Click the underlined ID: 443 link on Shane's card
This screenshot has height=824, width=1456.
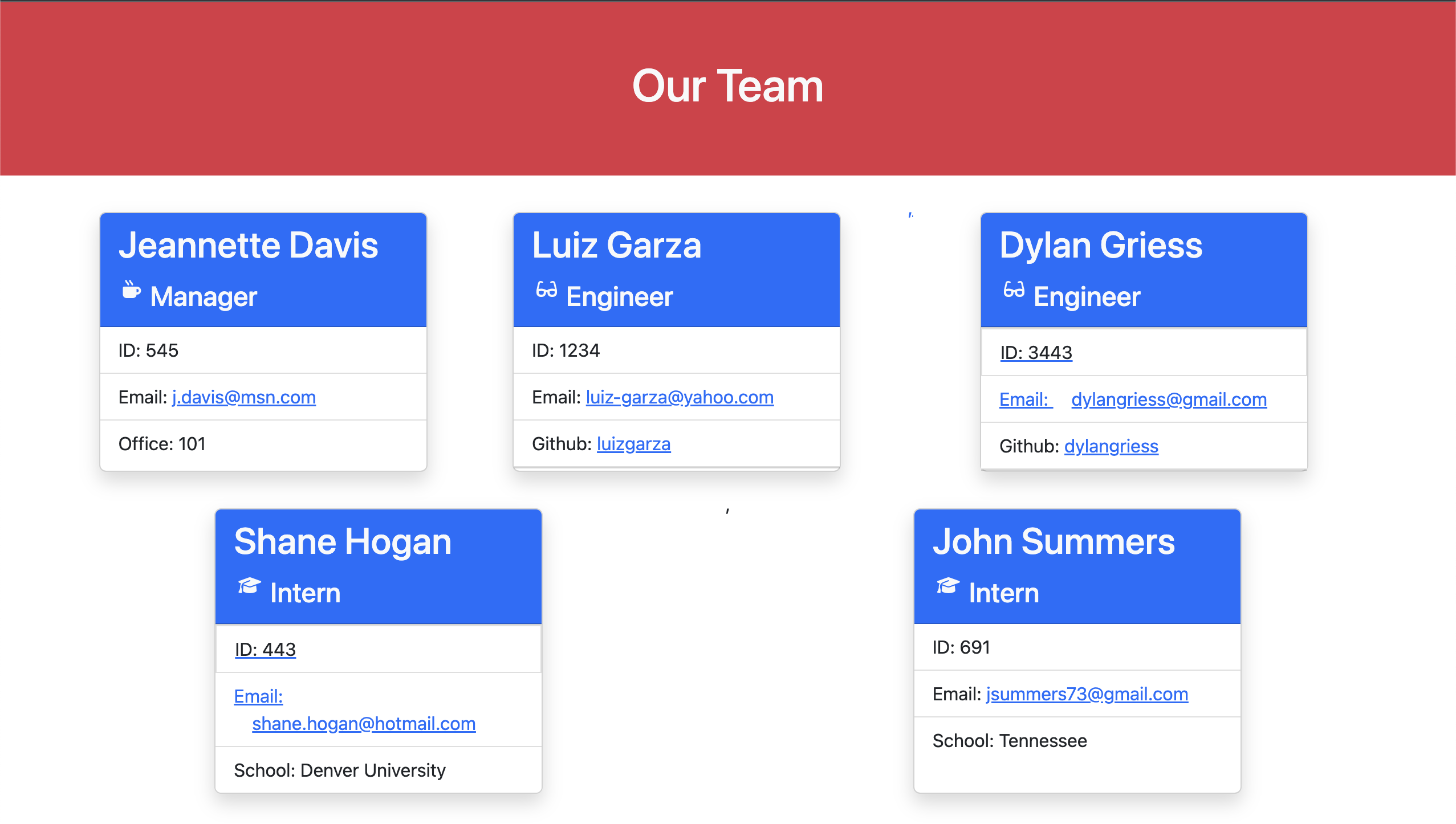tap(265, 649)
